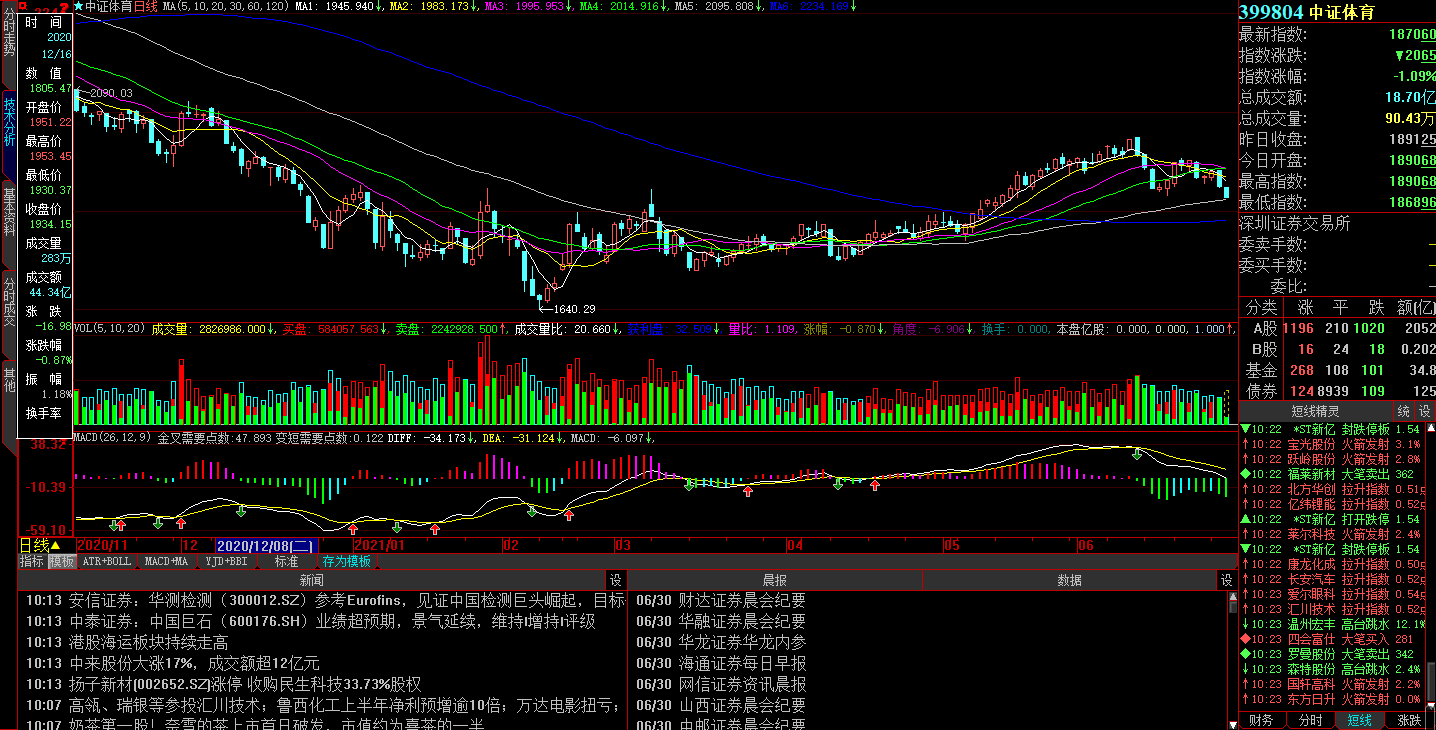Click the red diamond alert for 四会富仕
This screenshot has width=1436, height=730.
[x=1244, y=639]
